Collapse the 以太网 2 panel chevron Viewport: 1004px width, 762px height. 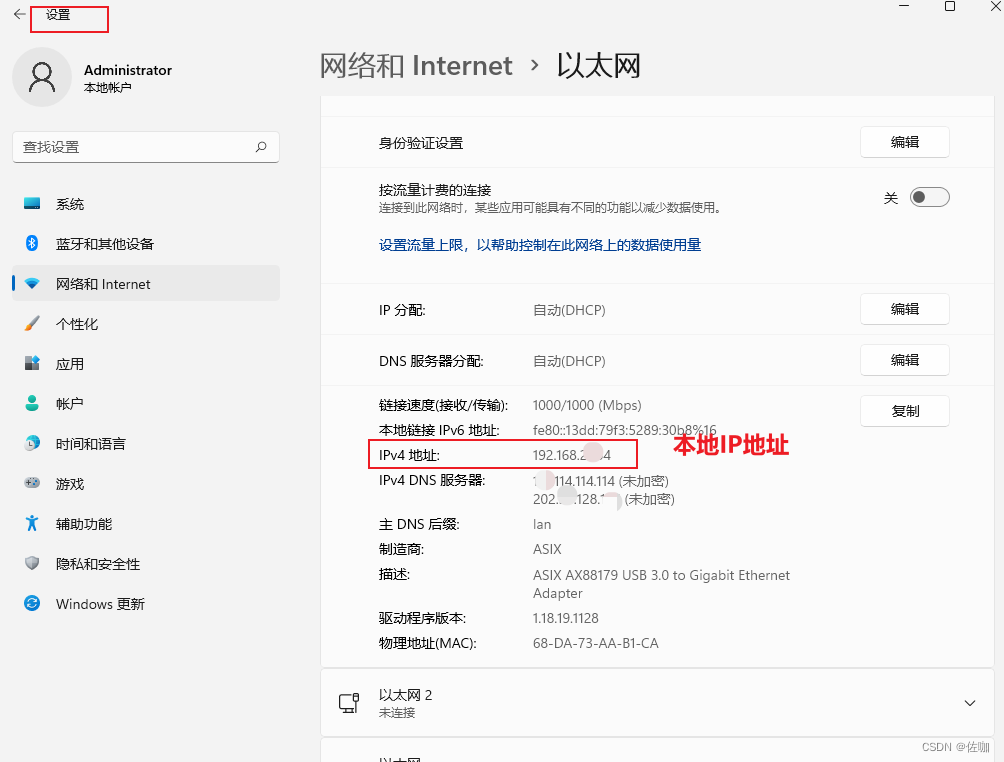969,702
